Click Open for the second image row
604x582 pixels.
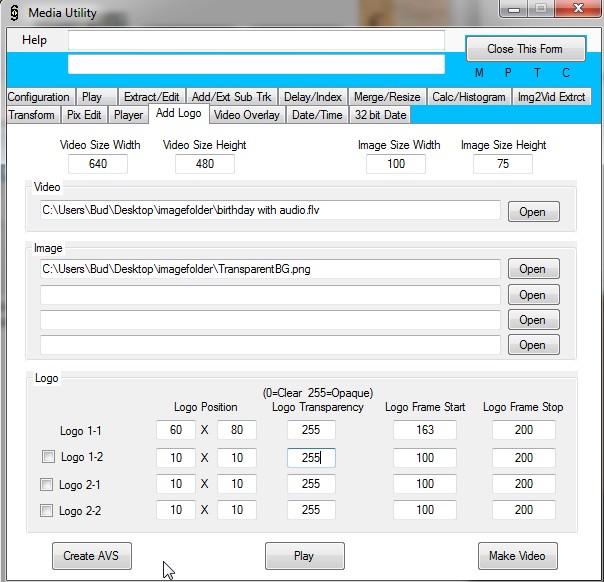pos(534,295)
